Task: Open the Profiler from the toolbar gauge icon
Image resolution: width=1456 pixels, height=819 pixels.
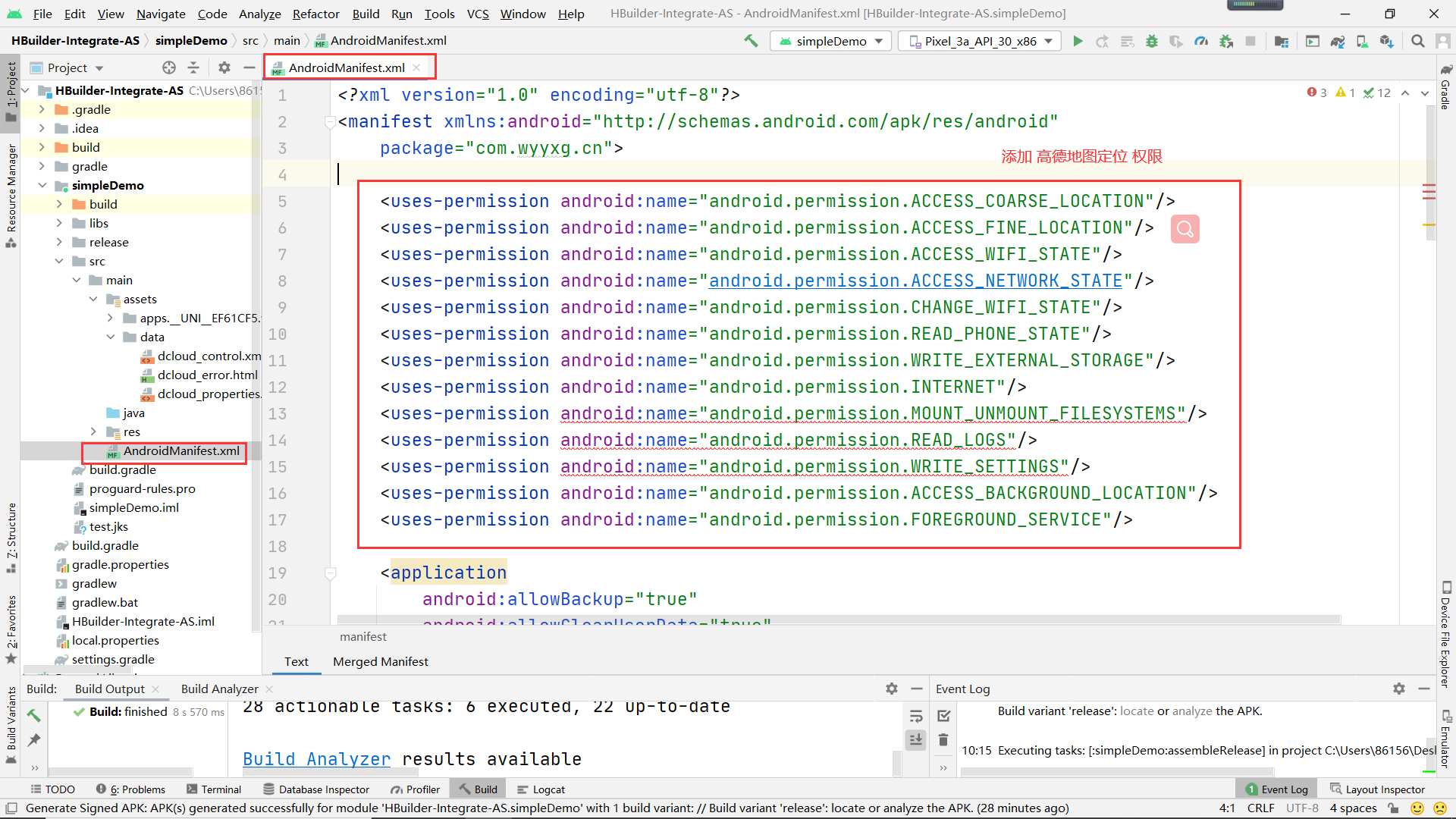Action: (1201, 41)
